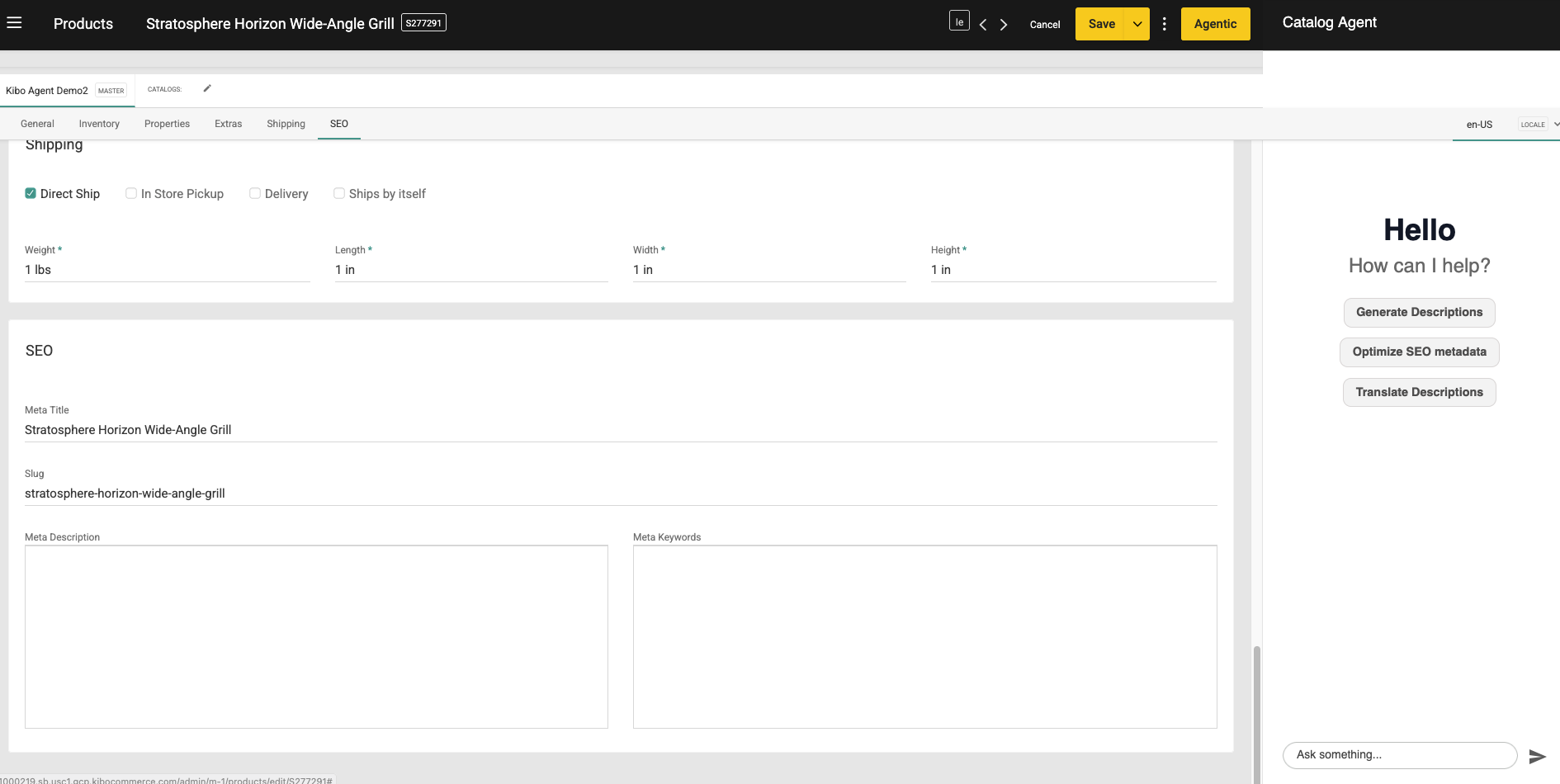This screenshot has height=784, width=1560.
Task: Open the three-dot actions menu next to Save
Action: (x=1165, y=24)
